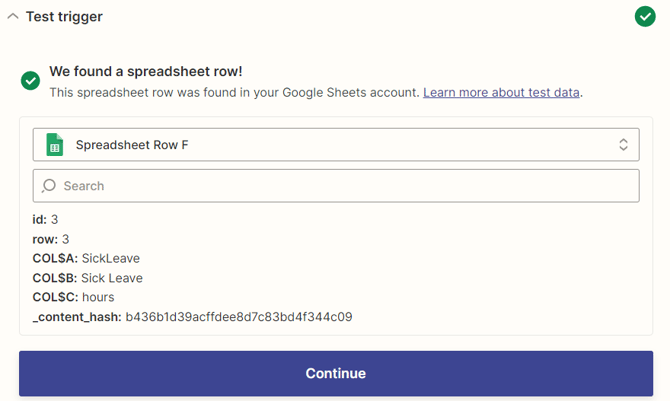The width and height of the screenshot is (670, 401).
Task: Open the Spreadsheet Row F dropdown
Action: tap(335, 145)
